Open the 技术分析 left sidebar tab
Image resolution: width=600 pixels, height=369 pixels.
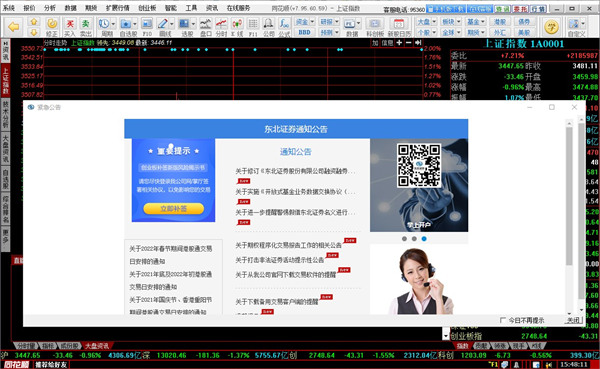pos(5,114)
